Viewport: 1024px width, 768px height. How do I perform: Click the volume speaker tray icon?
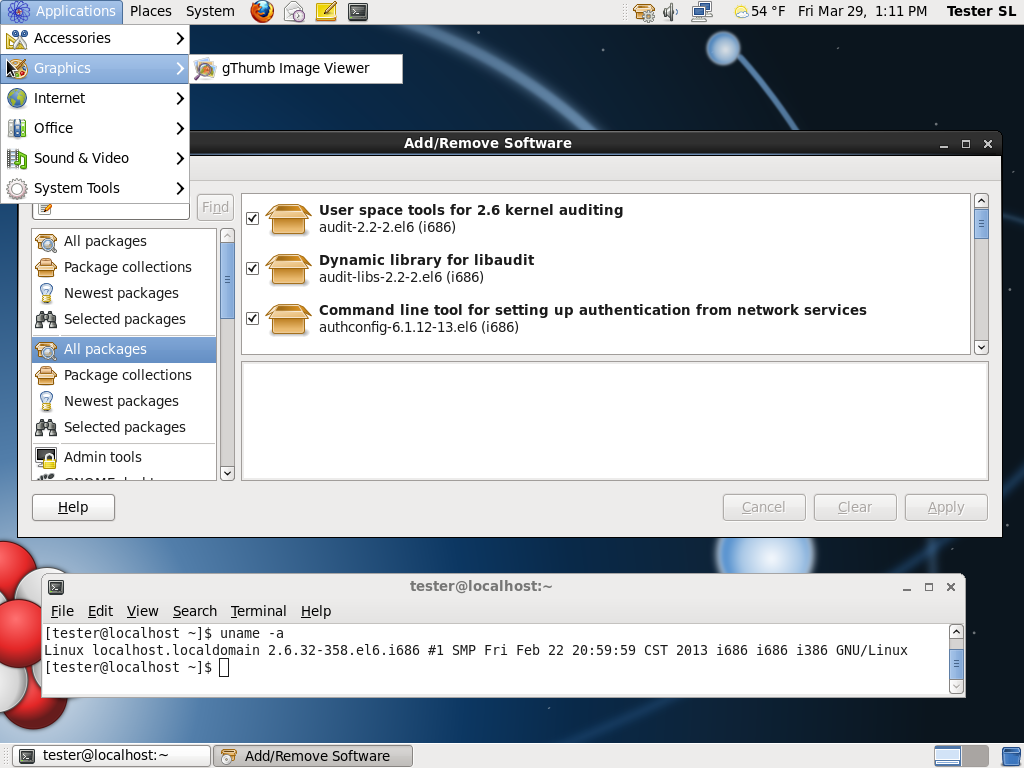coord(671,12)
